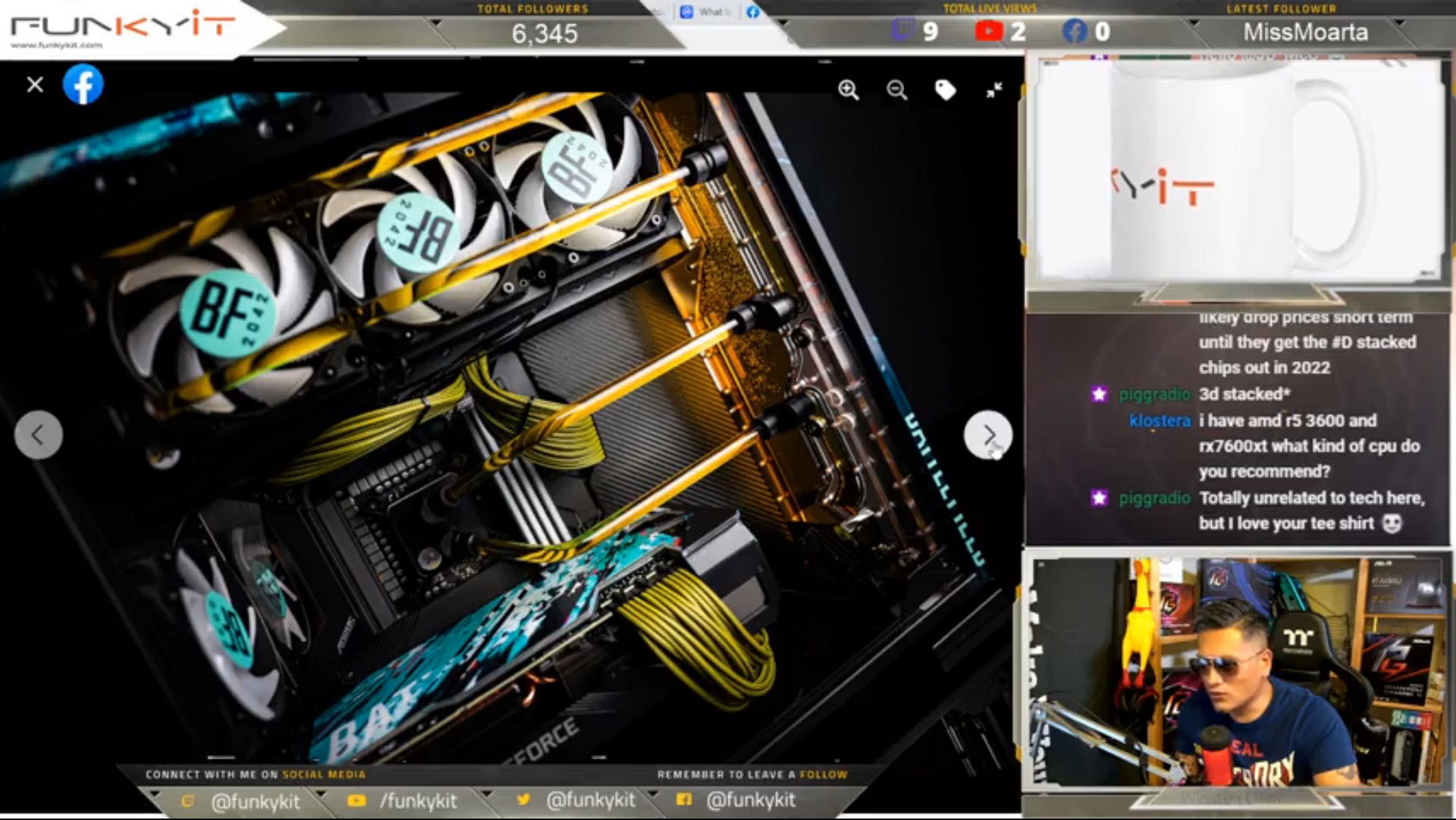This screenshot has height=820, width=1456.
Task: Click latest follower name MissMoarta
Action: 1305,32
